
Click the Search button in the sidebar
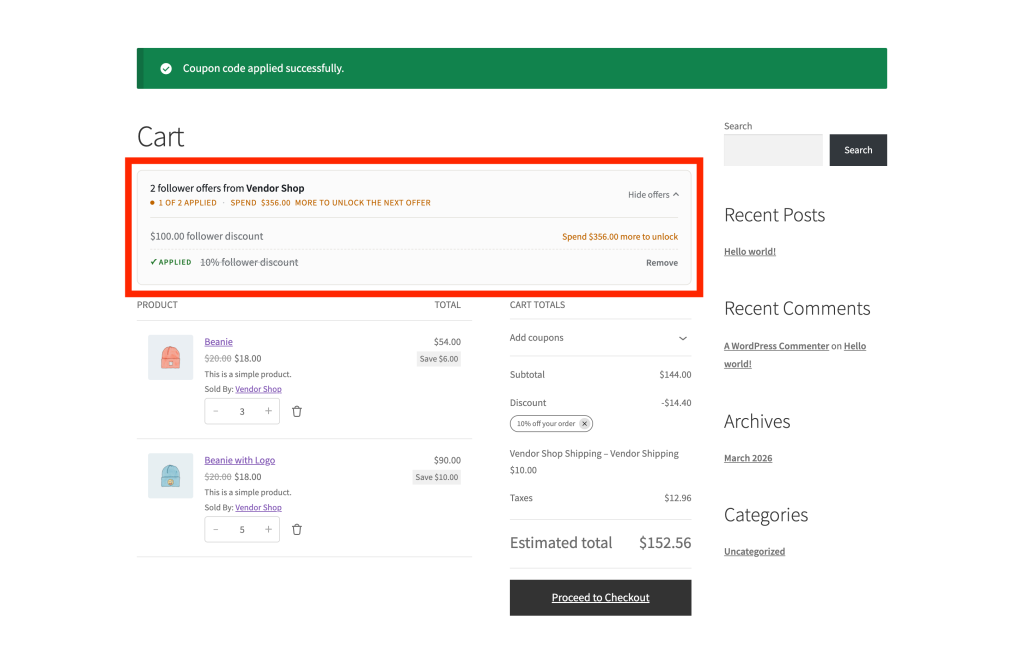click(857, 150)
